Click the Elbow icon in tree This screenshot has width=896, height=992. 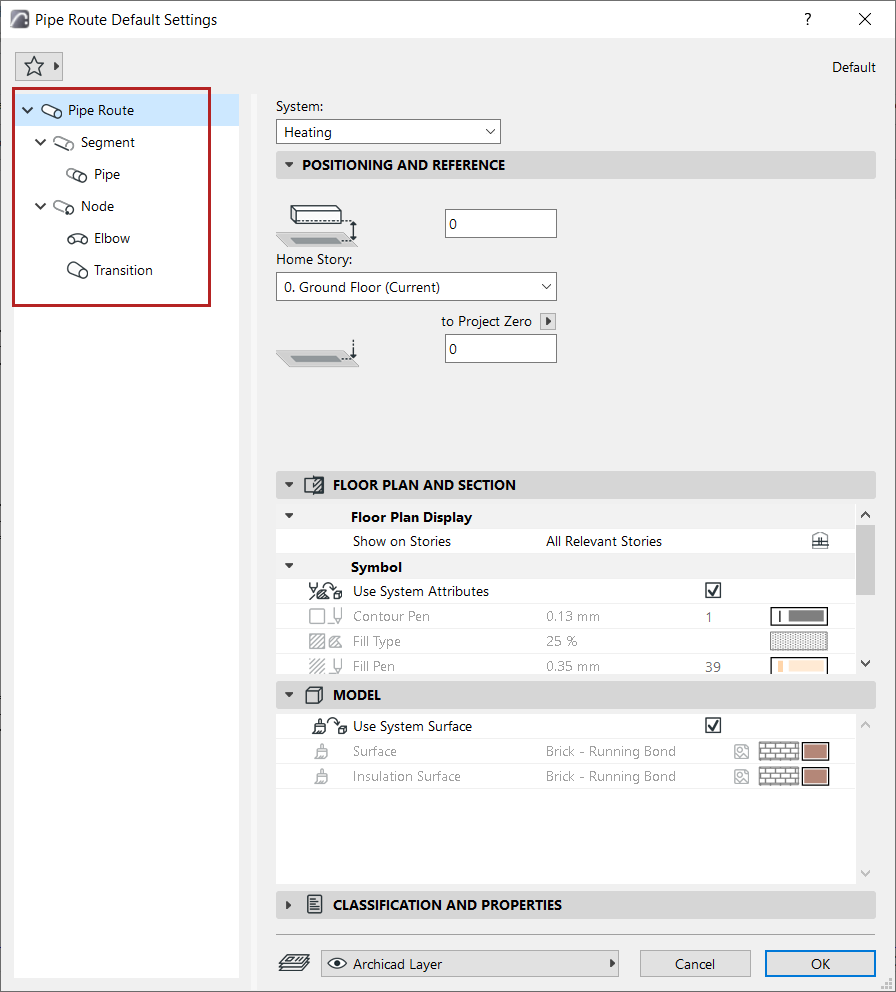pos(77,239)
